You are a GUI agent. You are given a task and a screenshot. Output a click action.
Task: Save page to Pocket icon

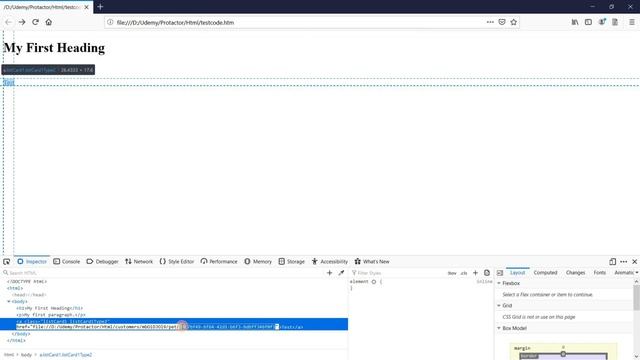pyautogui.click(x=502, y=22)
